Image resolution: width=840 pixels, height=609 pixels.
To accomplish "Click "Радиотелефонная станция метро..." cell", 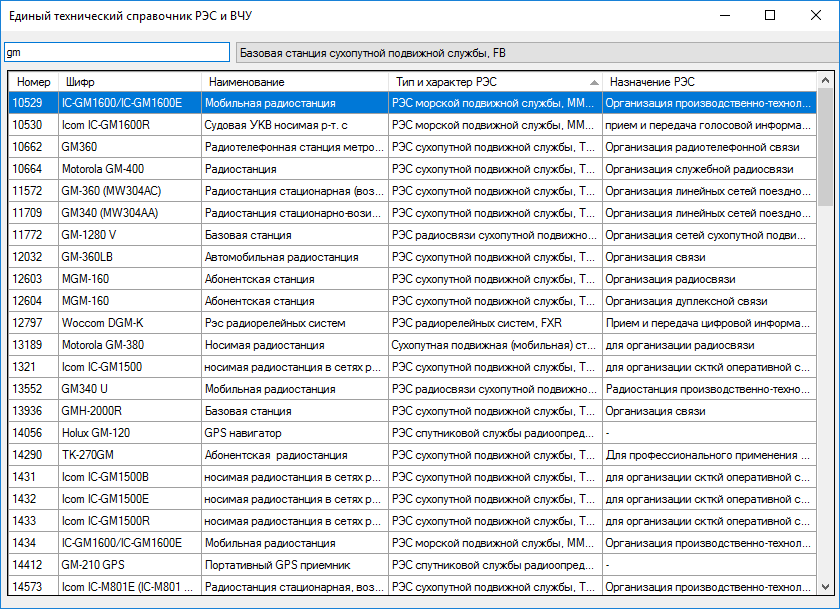I will point(295,147).
